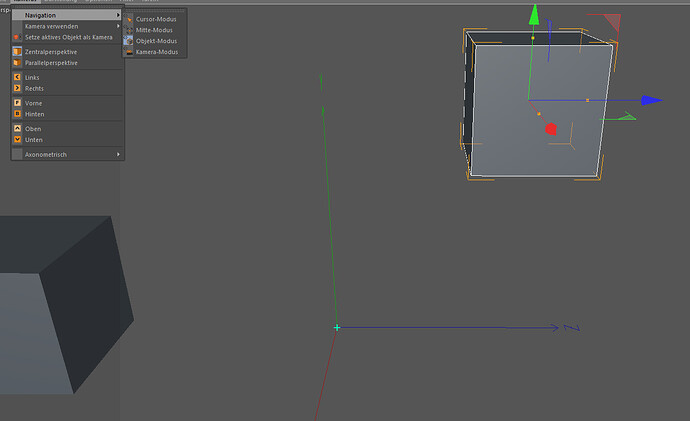Click the red plane triangle handle near cube corner
Viewport: 690px width, 421px height.
613,21
